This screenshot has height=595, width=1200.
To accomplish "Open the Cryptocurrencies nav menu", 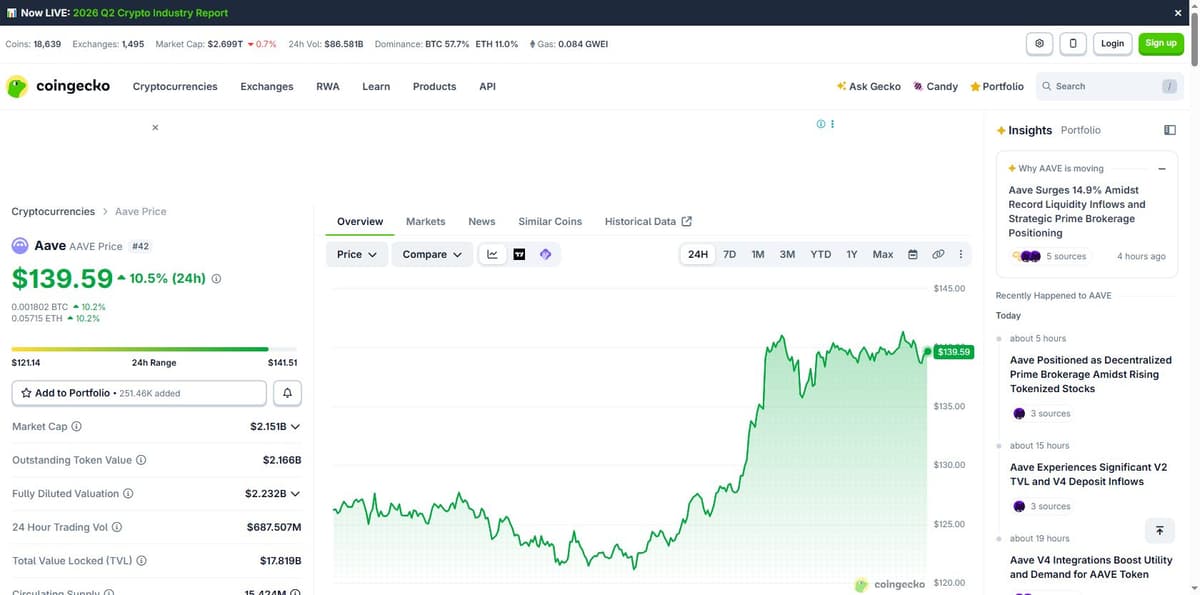I will pos(175,87).
